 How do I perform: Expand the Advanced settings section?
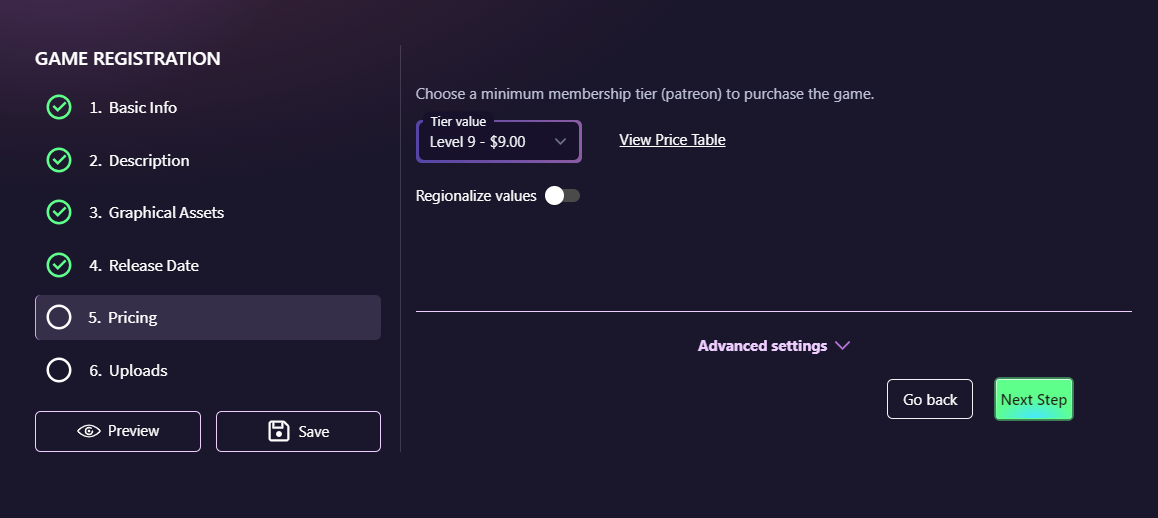762,346
